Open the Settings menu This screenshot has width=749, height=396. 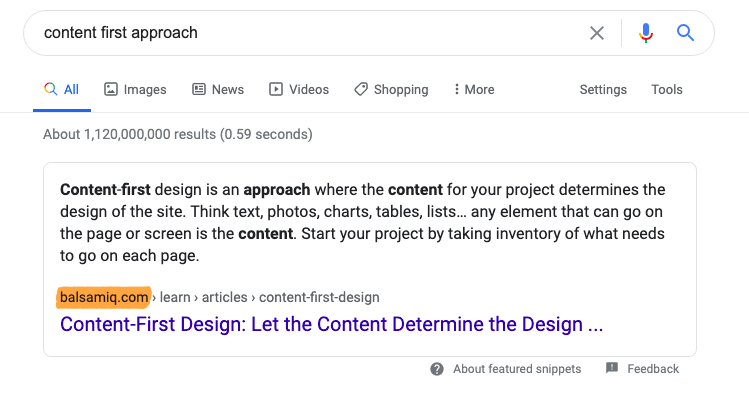coord(603,90)
